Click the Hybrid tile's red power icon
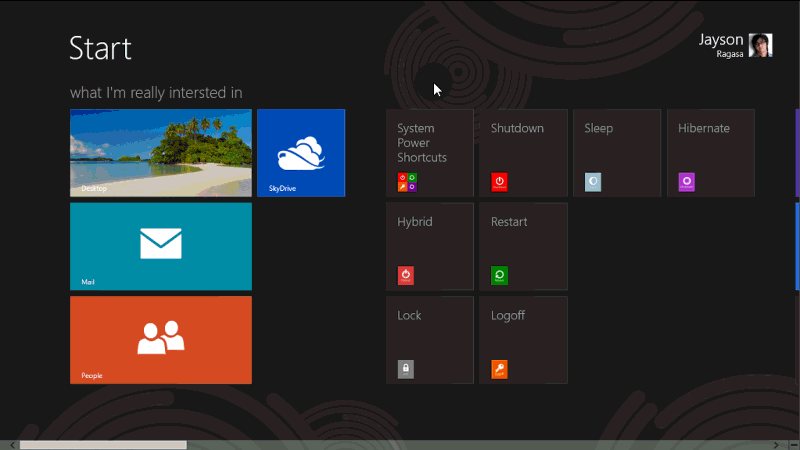The height and width of the screenshot is (450, 800). [x=406, y=276]
